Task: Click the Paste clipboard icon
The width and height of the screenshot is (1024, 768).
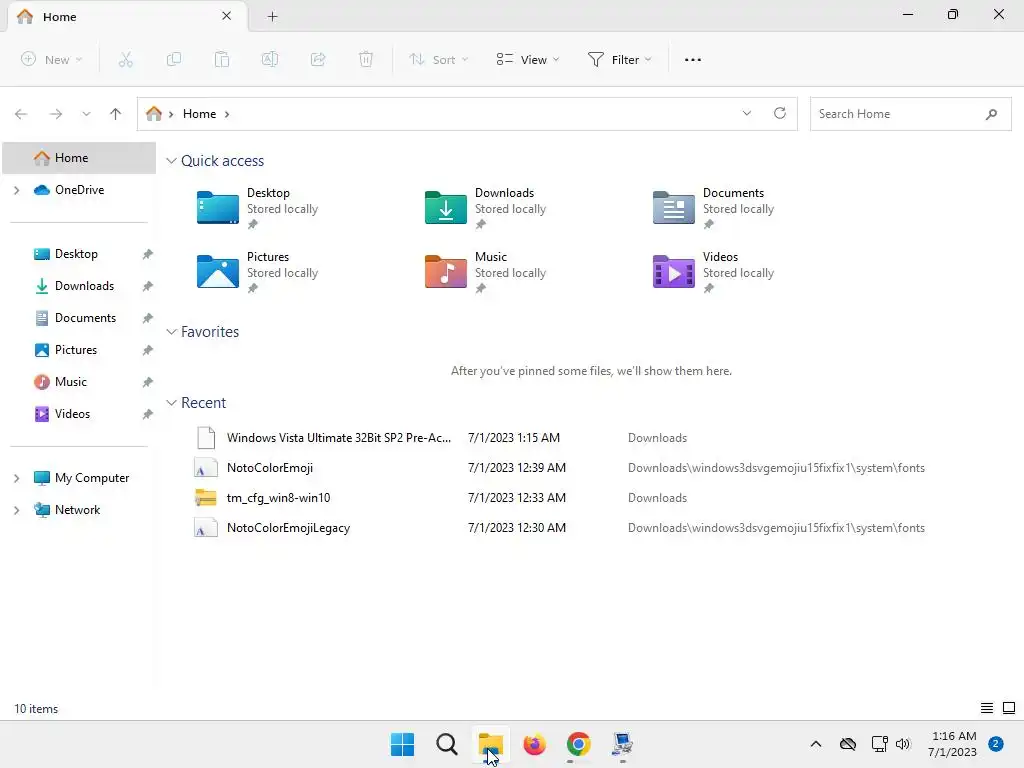Action: tap(222, 59)
